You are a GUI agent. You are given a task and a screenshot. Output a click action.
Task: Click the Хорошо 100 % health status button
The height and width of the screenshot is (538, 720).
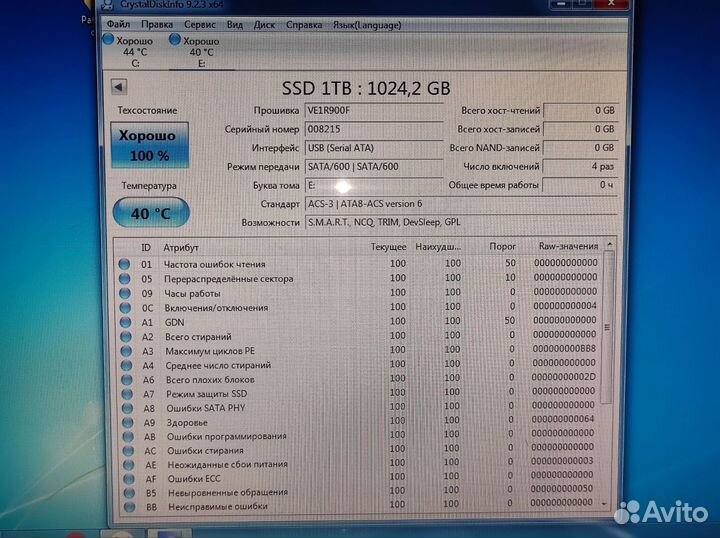149,145
